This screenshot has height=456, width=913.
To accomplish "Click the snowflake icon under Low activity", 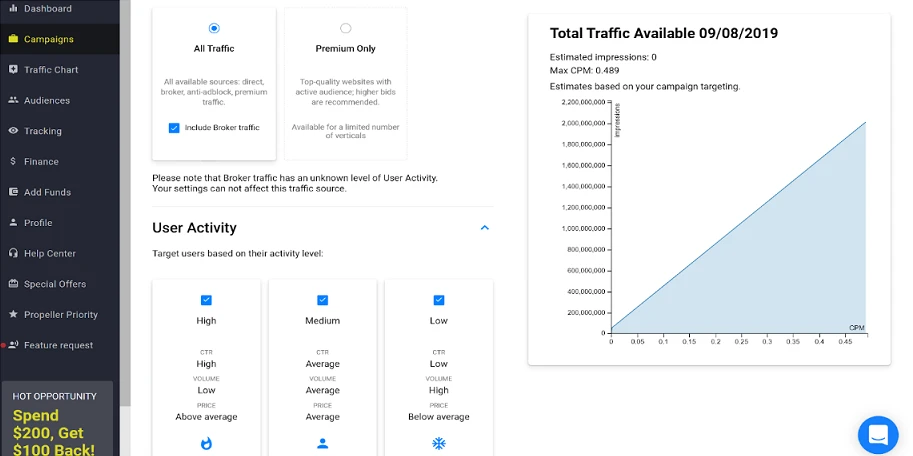I will click(x=438, y=444).
